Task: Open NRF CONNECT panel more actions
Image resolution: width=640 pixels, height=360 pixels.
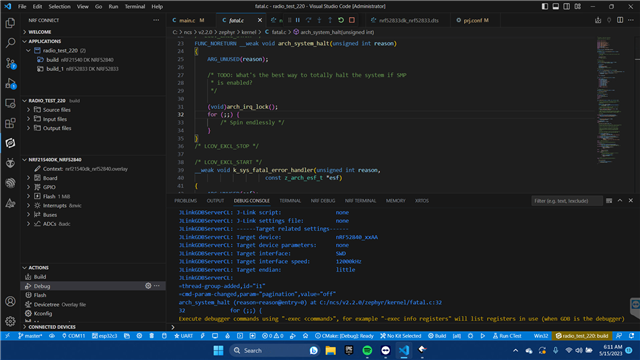Action: pyautogui.click(x=156, y=20)
